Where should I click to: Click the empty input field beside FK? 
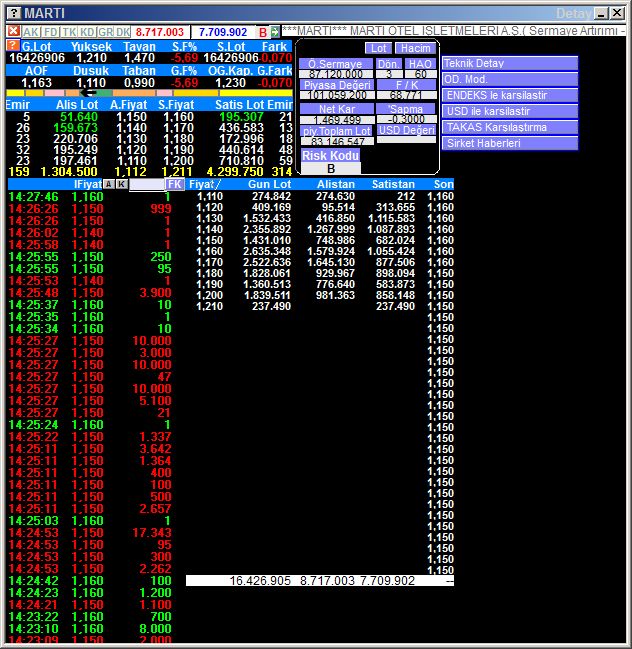pos(147,185)
